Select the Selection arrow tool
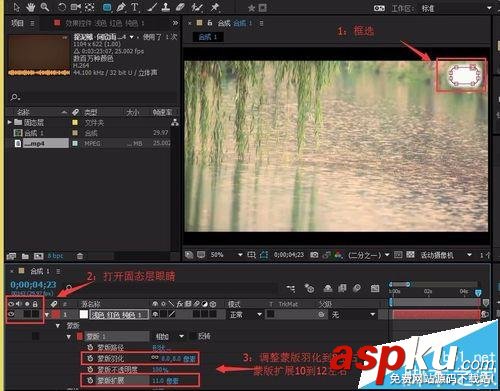 point(16,7)
